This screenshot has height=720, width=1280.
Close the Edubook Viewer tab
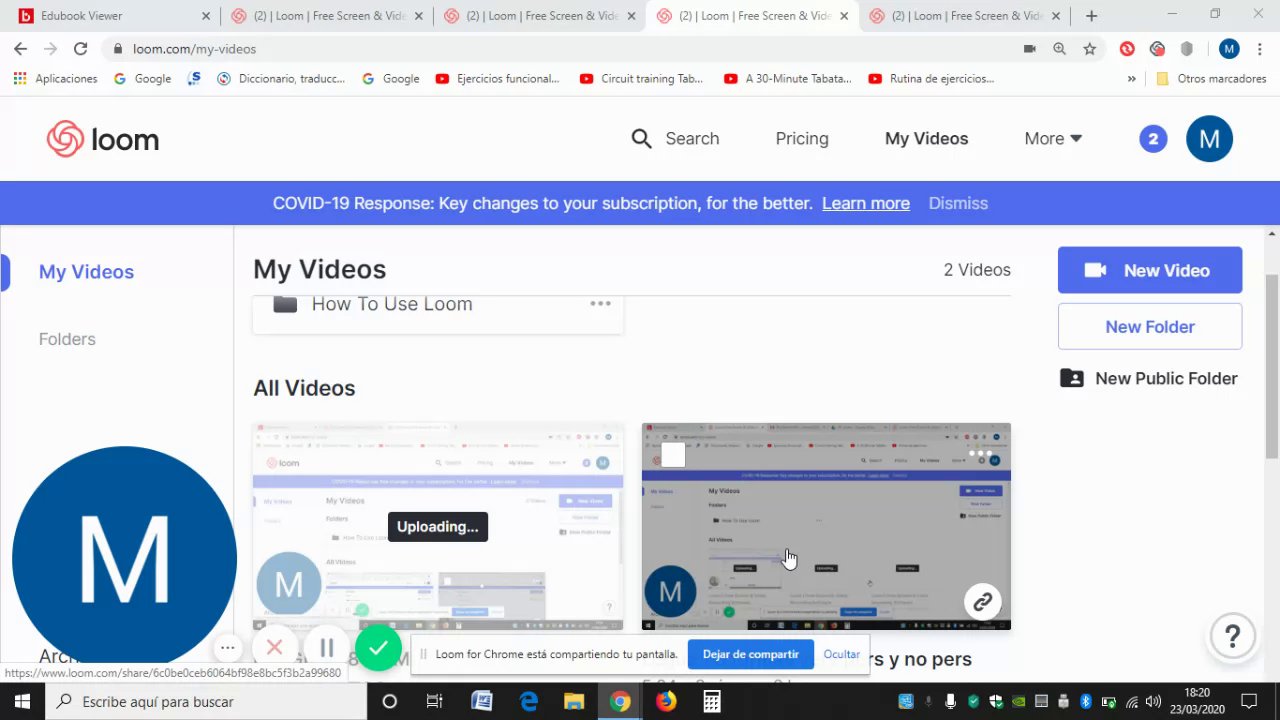point(207,16)
